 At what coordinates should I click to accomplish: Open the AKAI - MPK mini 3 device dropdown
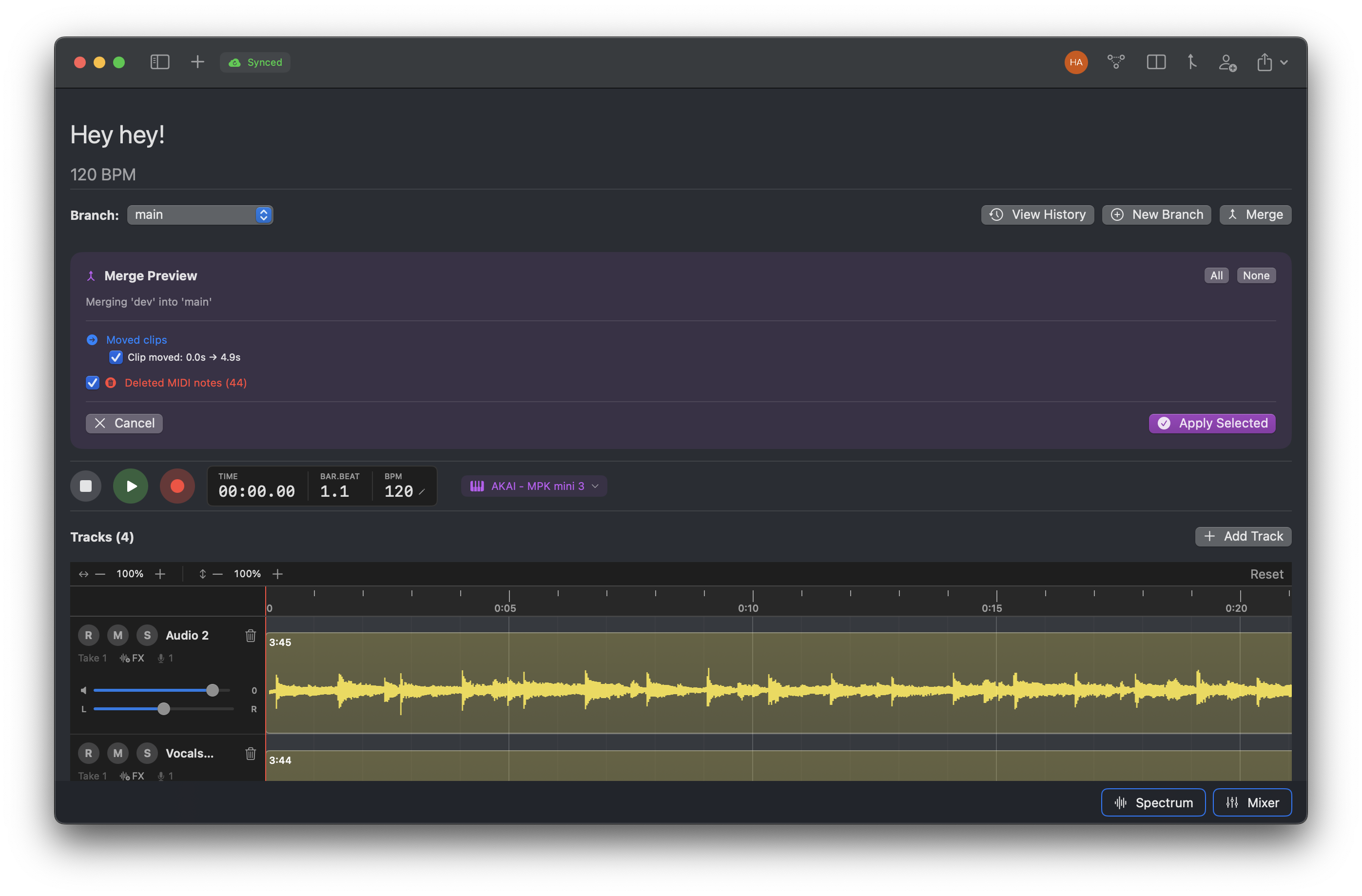click(533, 486)
